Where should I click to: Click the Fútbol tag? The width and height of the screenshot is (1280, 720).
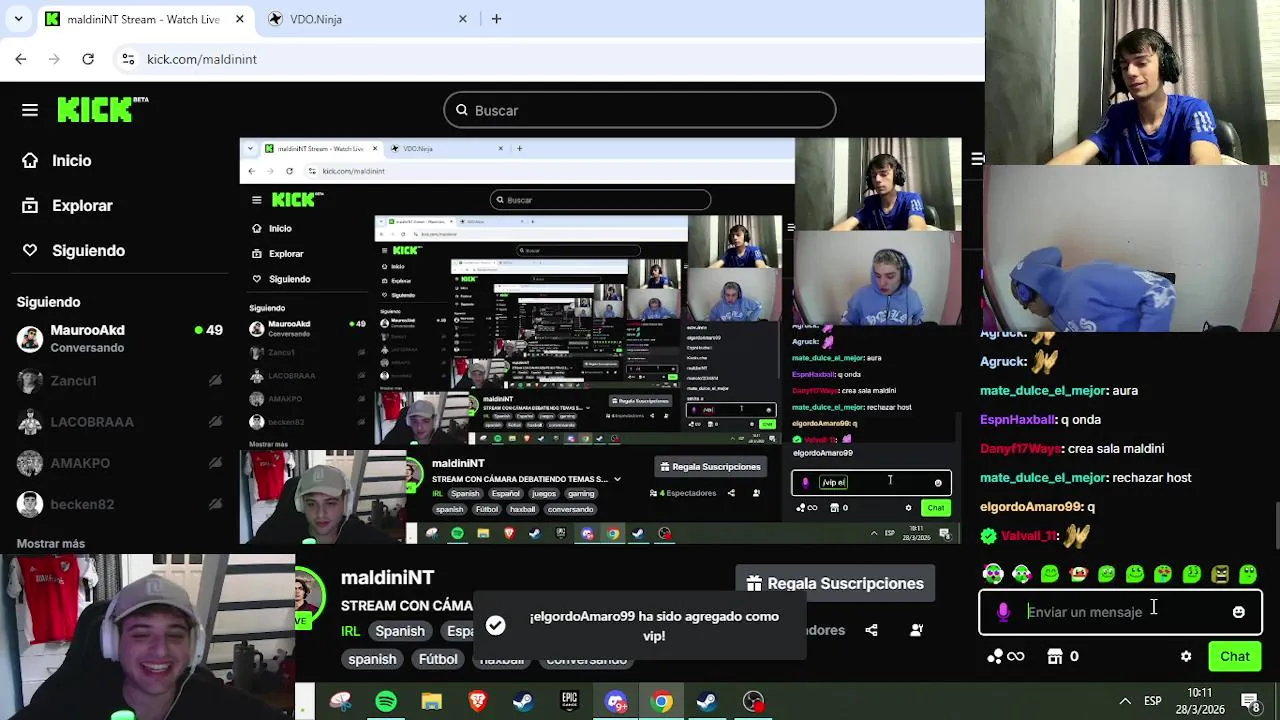tap(438, 659)
